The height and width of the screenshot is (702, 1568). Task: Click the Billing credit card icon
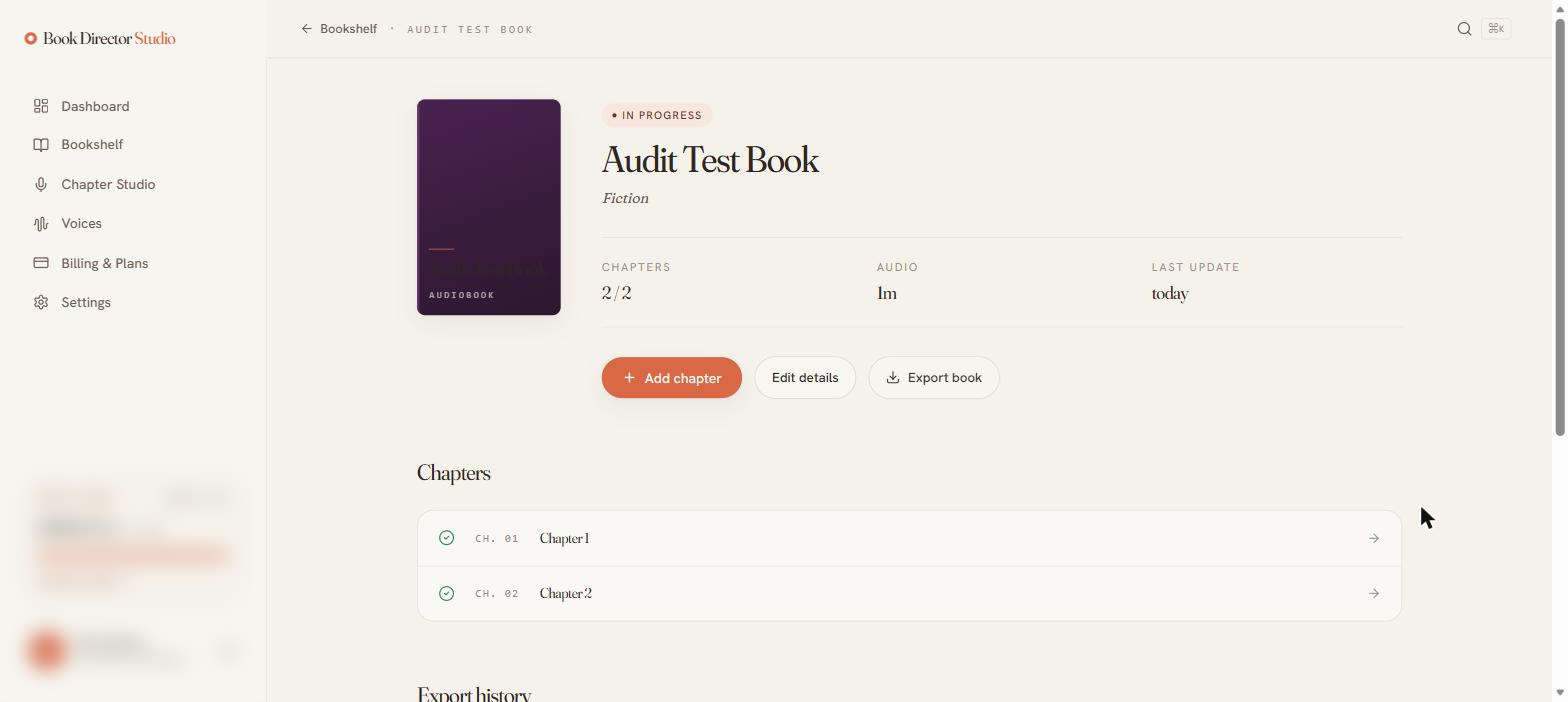41,263
